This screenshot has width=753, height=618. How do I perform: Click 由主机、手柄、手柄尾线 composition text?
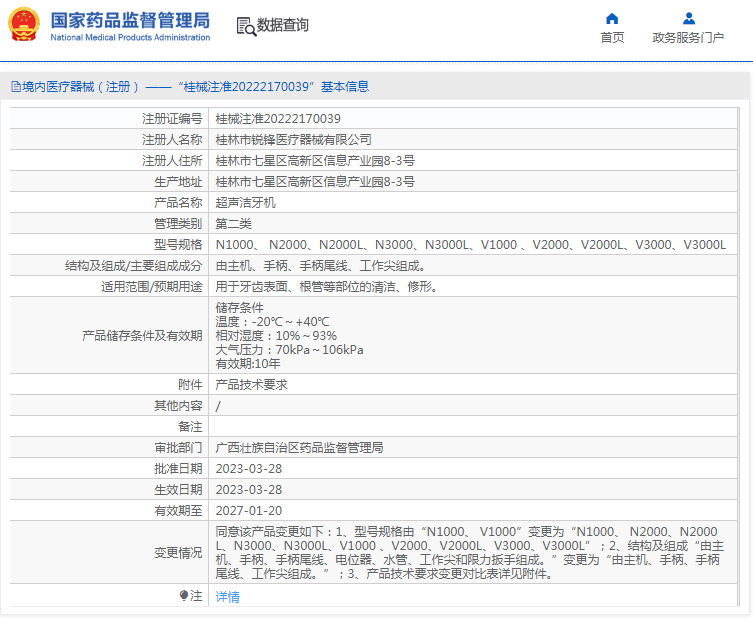[x=320, y=266]
